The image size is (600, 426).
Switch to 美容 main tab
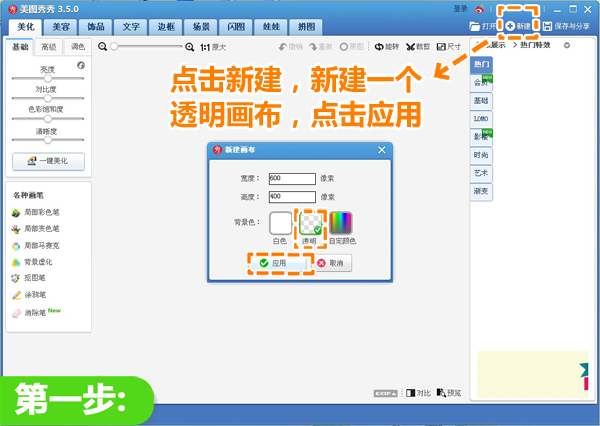pos(61,27)
